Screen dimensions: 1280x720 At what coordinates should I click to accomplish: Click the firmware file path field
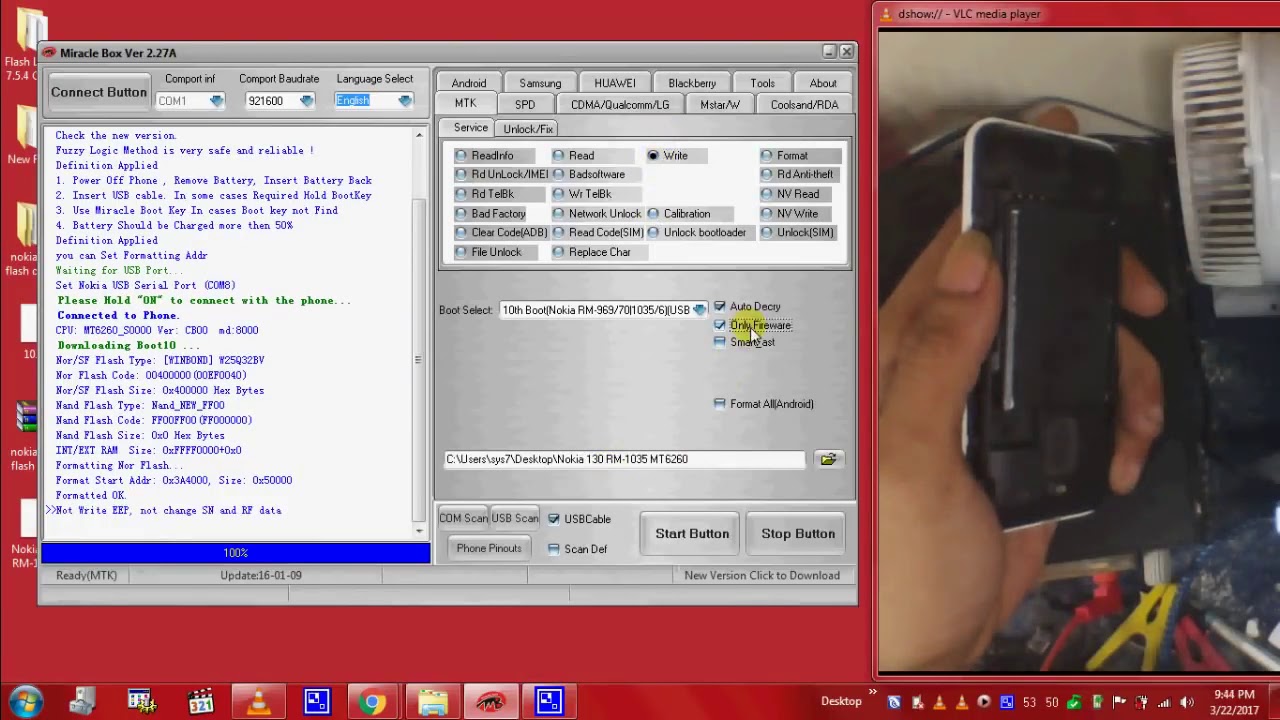(x=624, y=459)
